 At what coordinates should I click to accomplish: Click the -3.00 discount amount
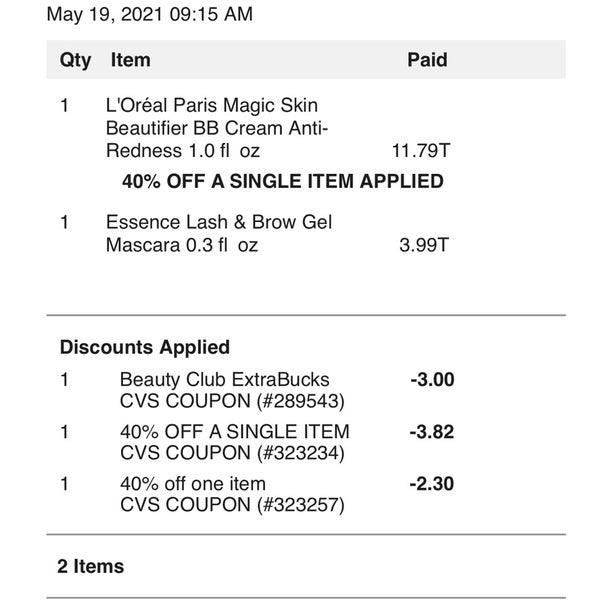tap(432, 380)
